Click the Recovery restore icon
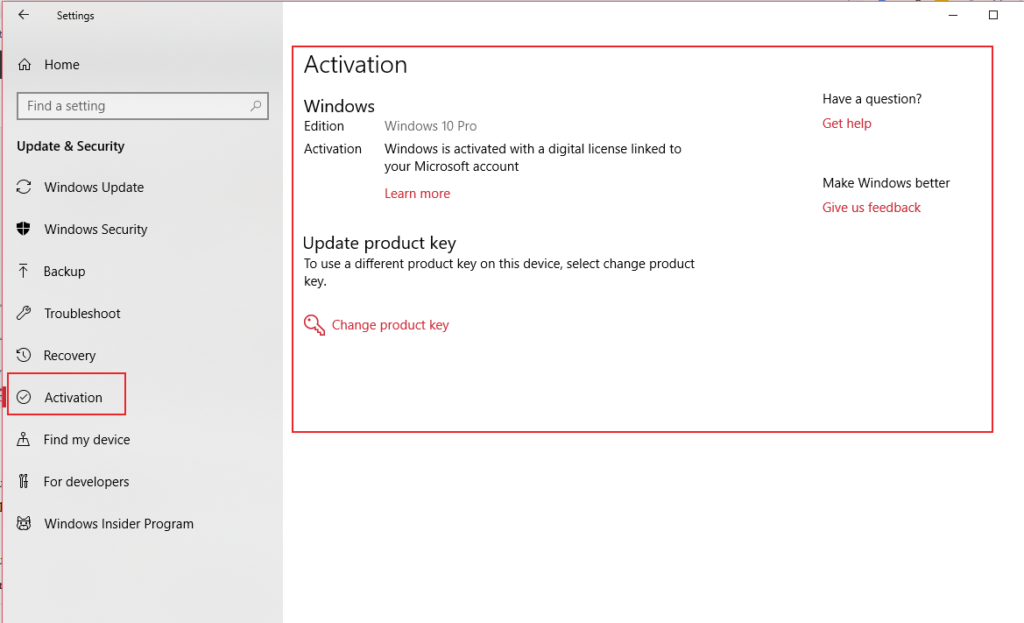 click(23, 355)
